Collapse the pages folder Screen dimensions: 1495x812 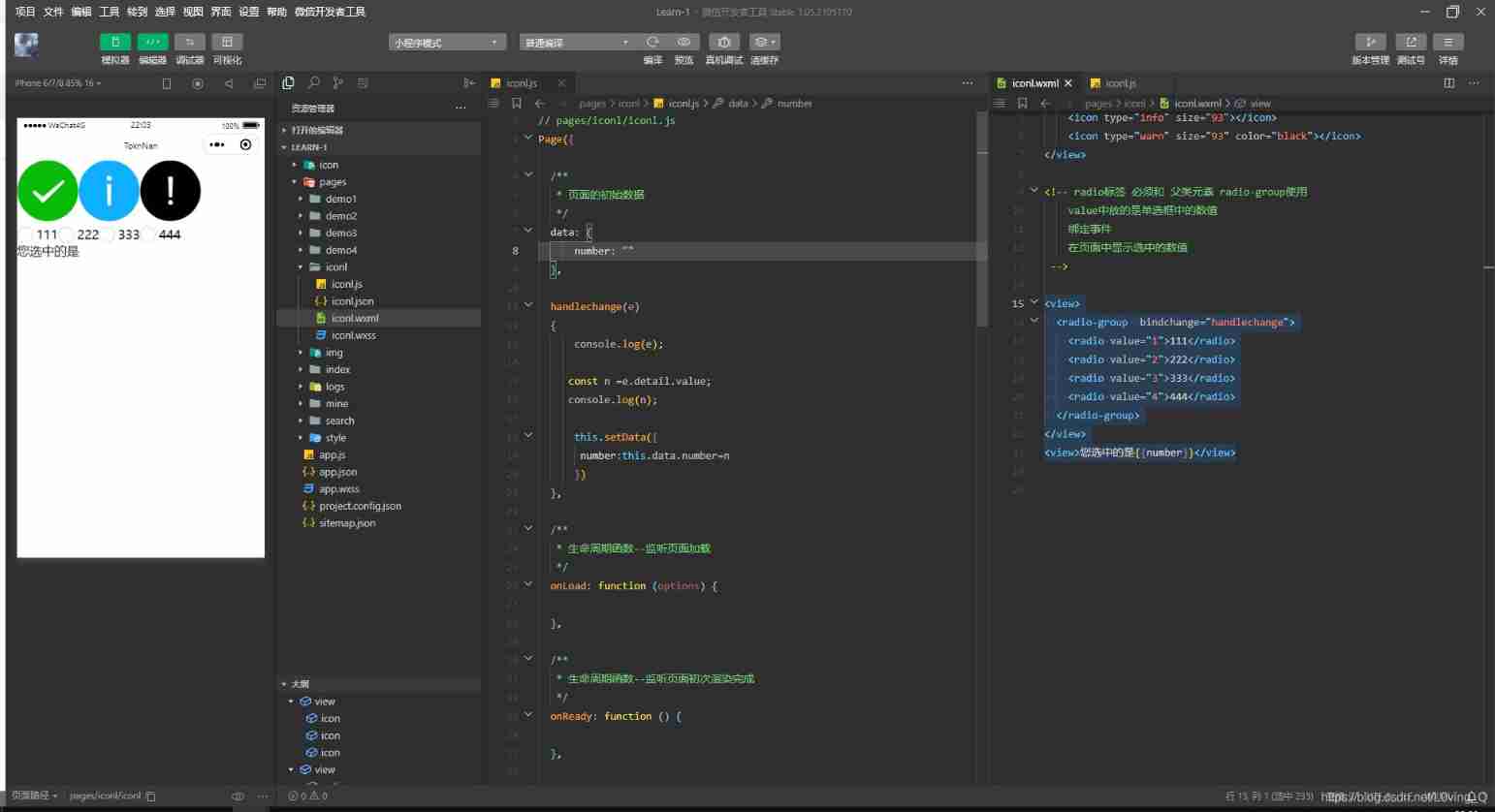pyautogui.click(x=294, y=182)
